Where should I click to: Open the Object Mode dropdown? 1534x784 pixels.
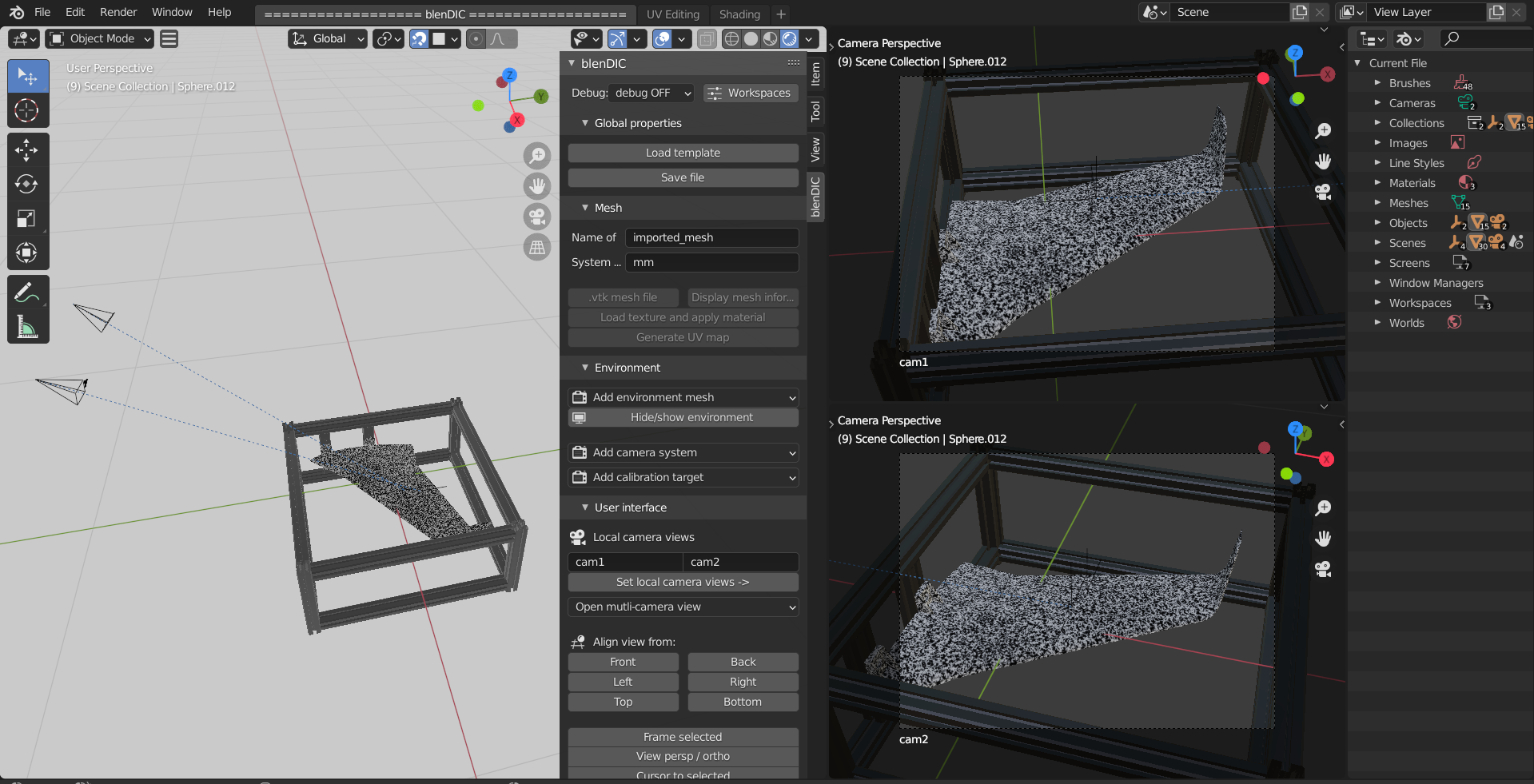coord(100,38)
